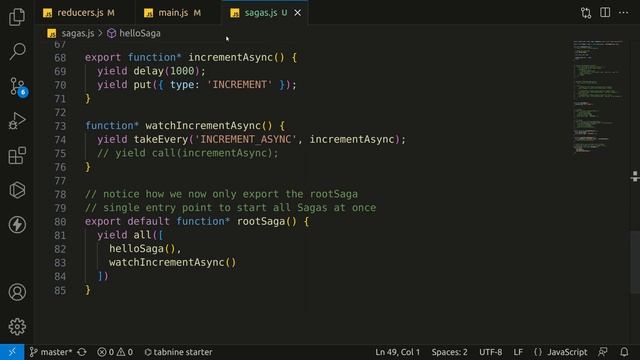
Task: Close the sagas.js tab
Action: tap(298, 13)
